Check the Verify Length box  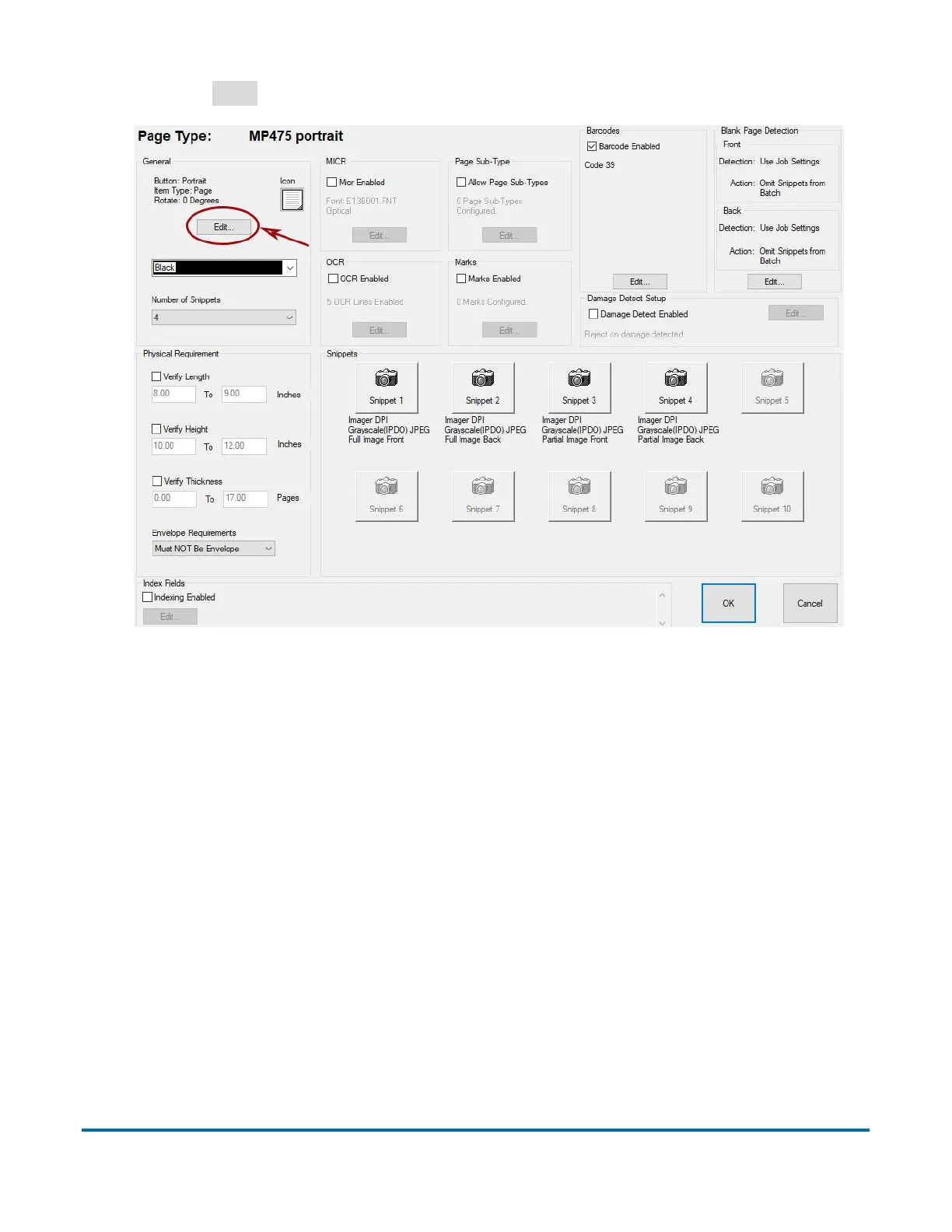(x=156, y=376)
